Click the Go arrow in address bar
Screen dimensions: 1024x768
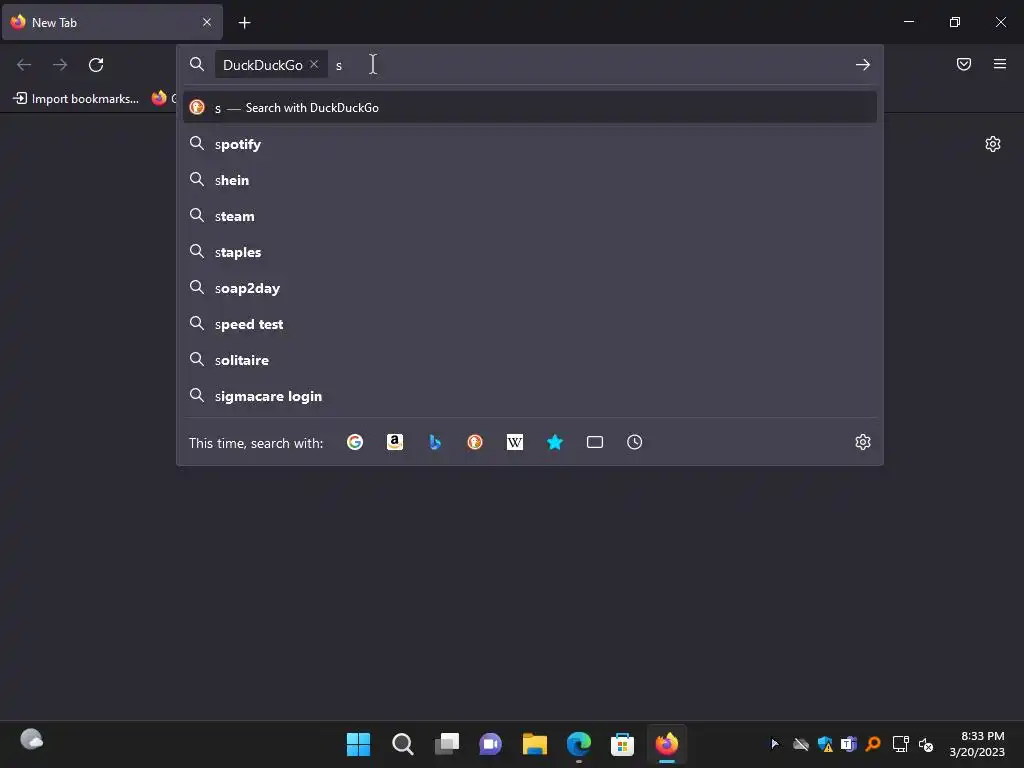pos(863,65)
